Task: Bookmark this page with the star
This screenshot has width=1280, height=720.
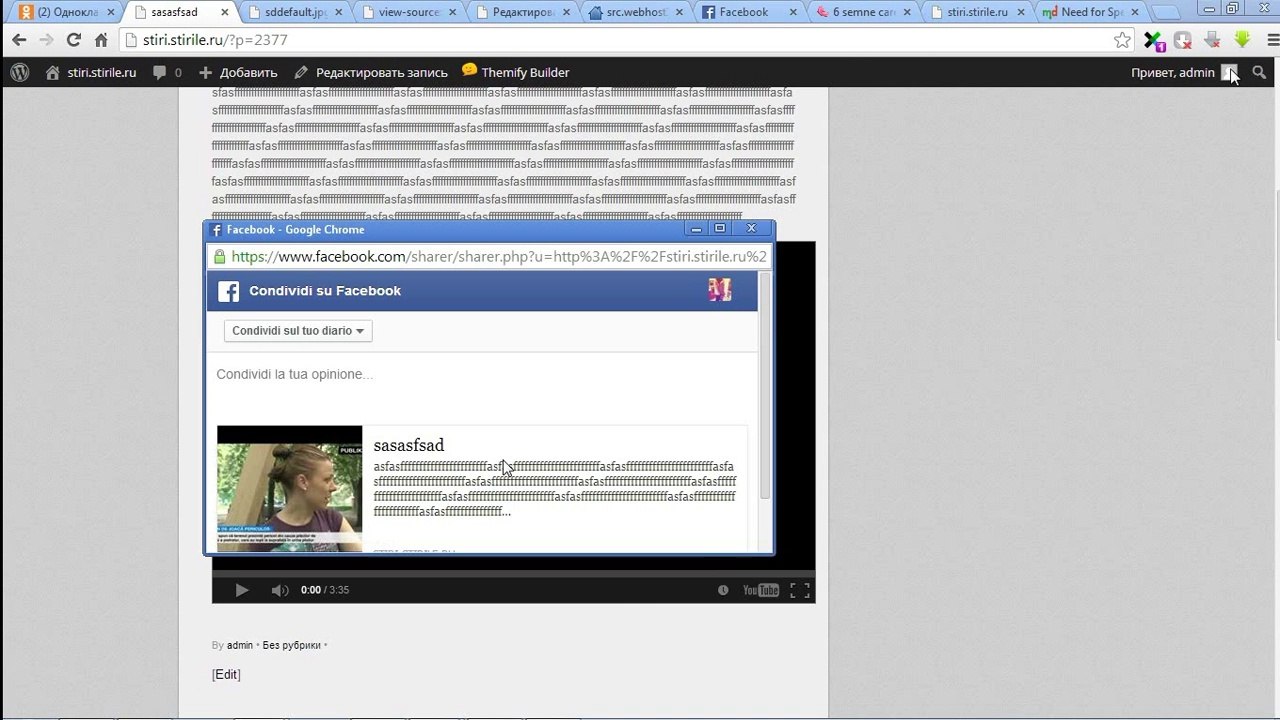Action: pyautogui.click(x=1123, y=40)
